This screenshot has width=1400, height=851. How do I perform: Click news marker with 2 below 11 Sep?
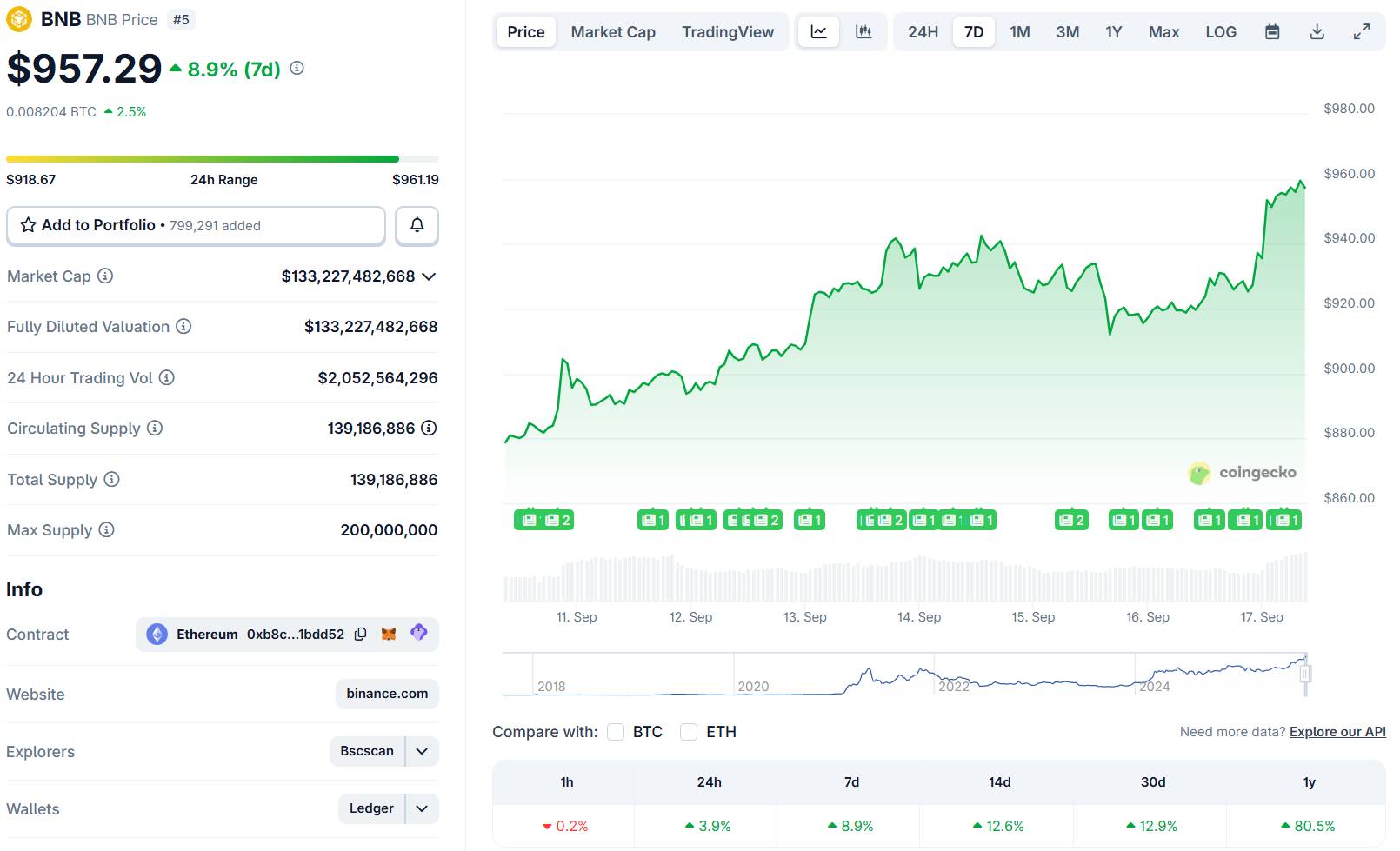click(x=557, y=520)
